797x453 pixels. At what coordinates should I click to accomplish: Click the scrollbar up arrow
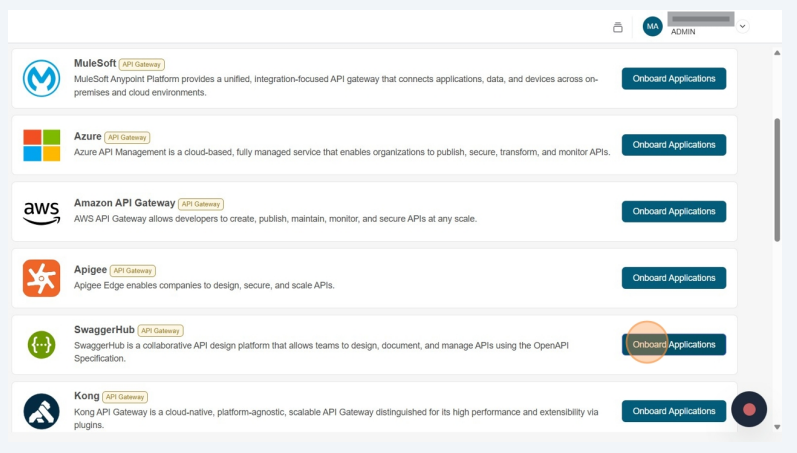point(778,52)
